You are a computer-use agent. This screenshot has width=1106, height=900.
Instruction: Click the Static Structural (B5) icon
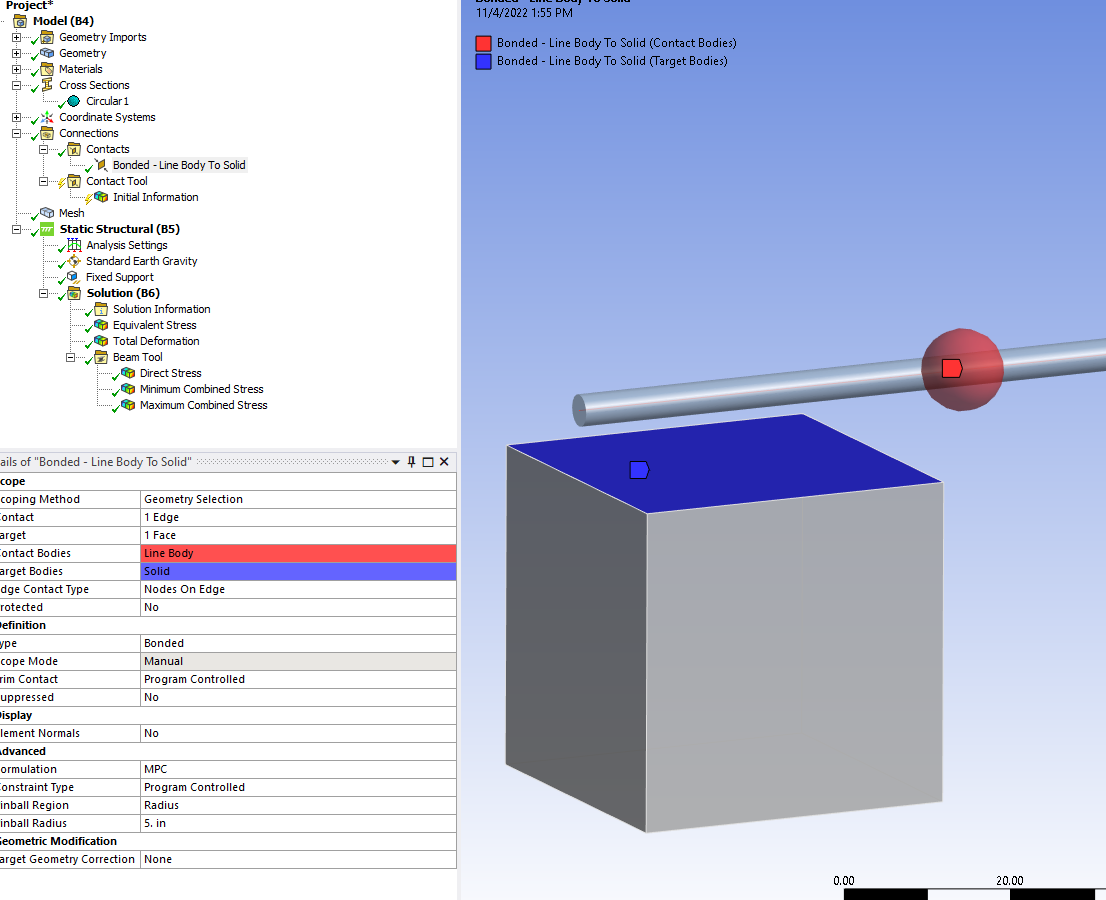pos(47,229)
